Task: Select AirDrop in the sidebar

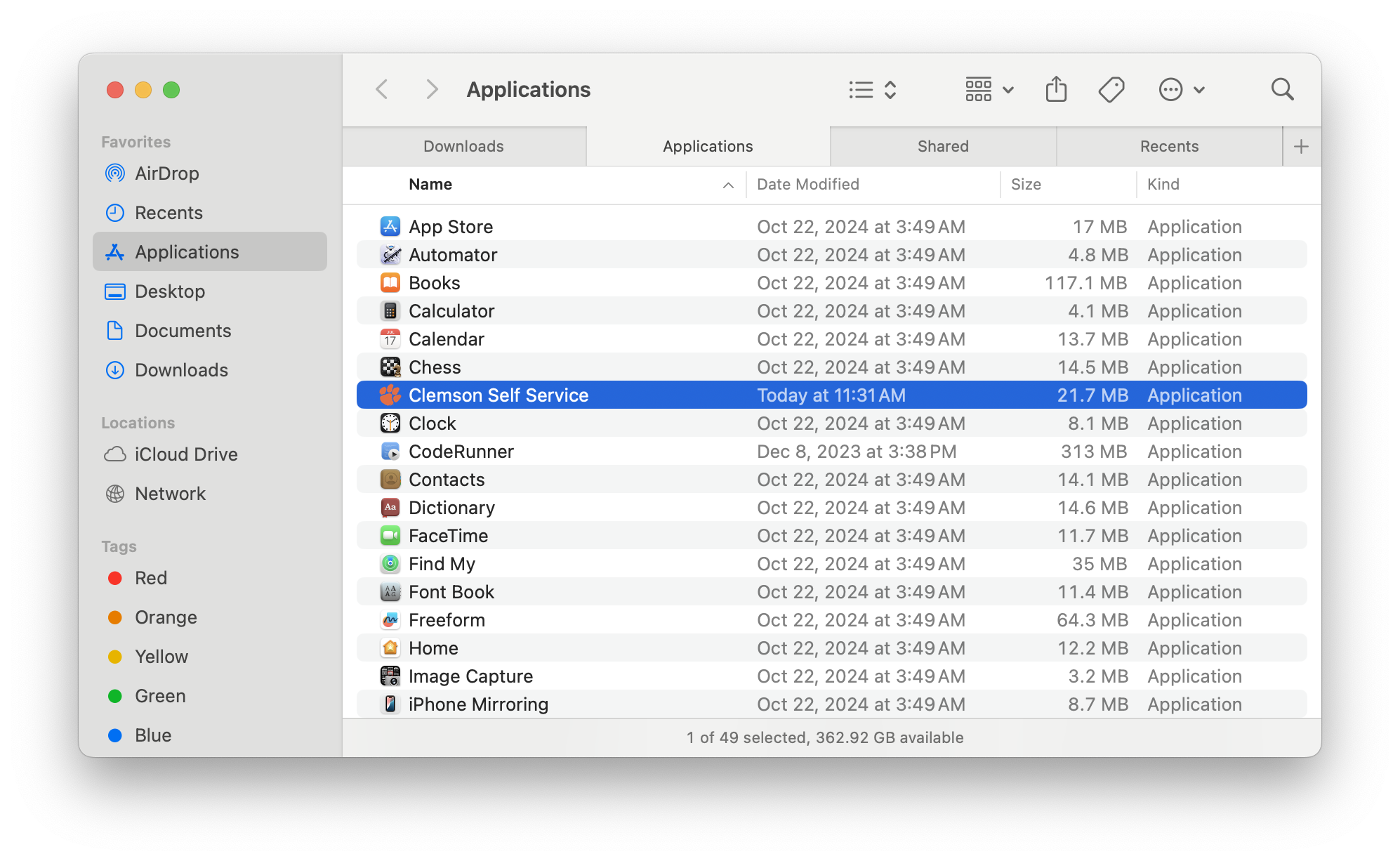Action: (210, 173)
